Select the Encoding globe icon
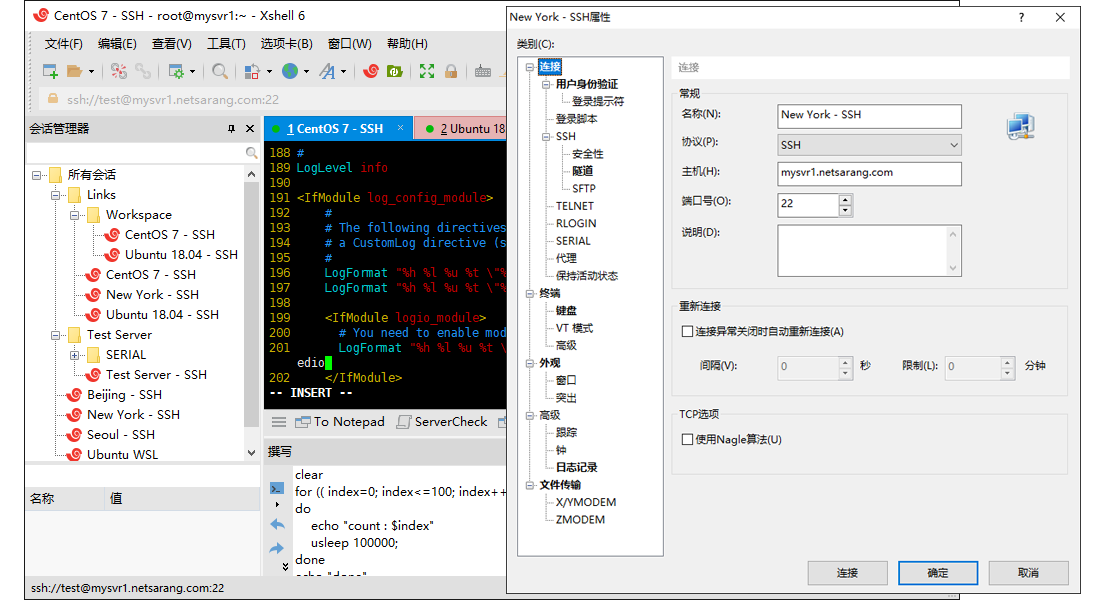 tap(290, 70)
